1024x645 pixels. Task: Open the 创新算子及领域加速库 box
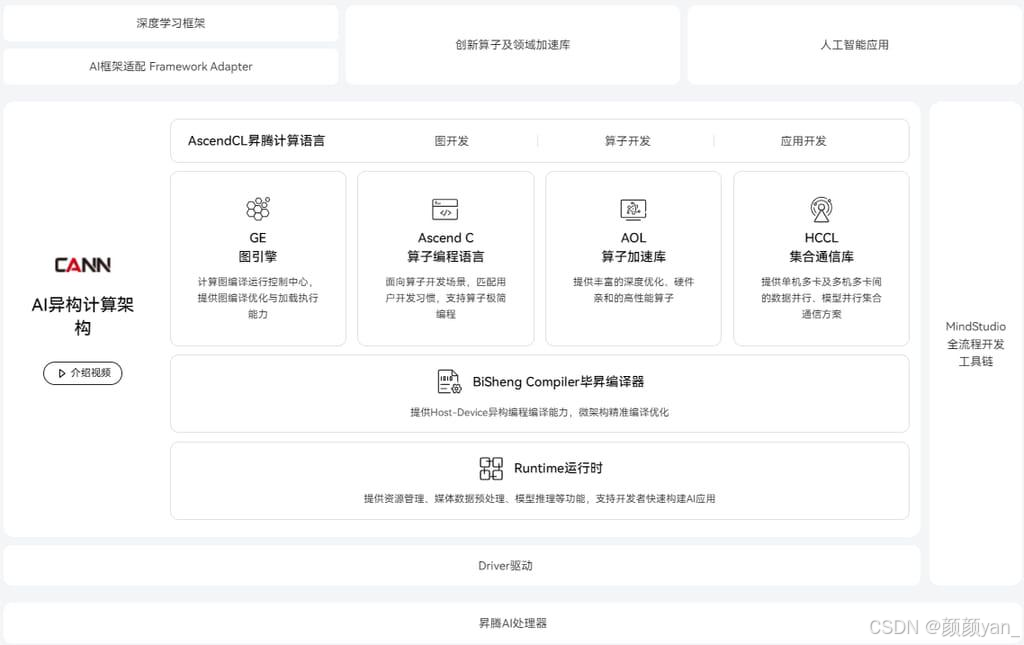click(x=513, y=44)
